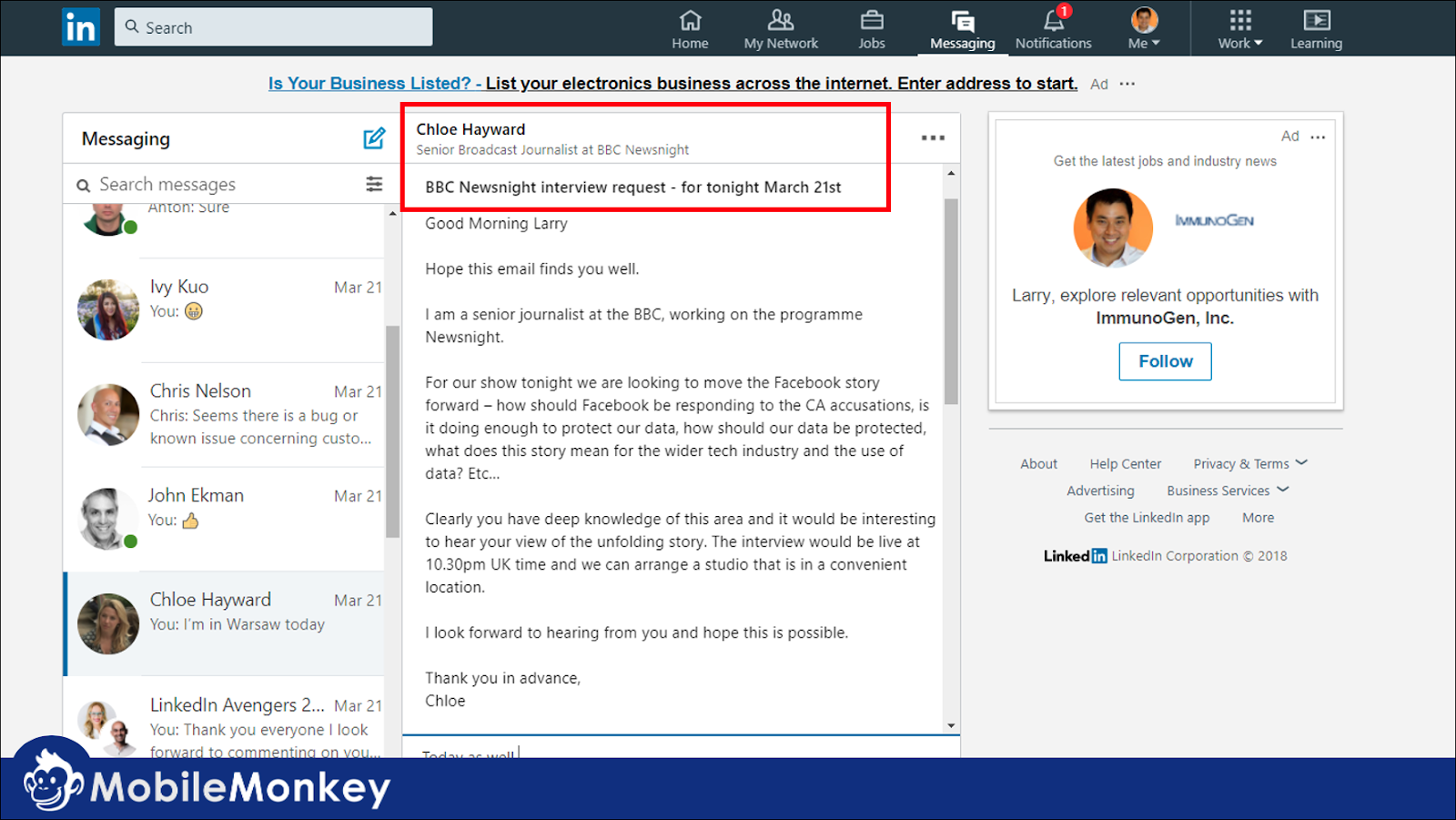
Task: Open the About footer link
Action: click(x=1038, y=463)
